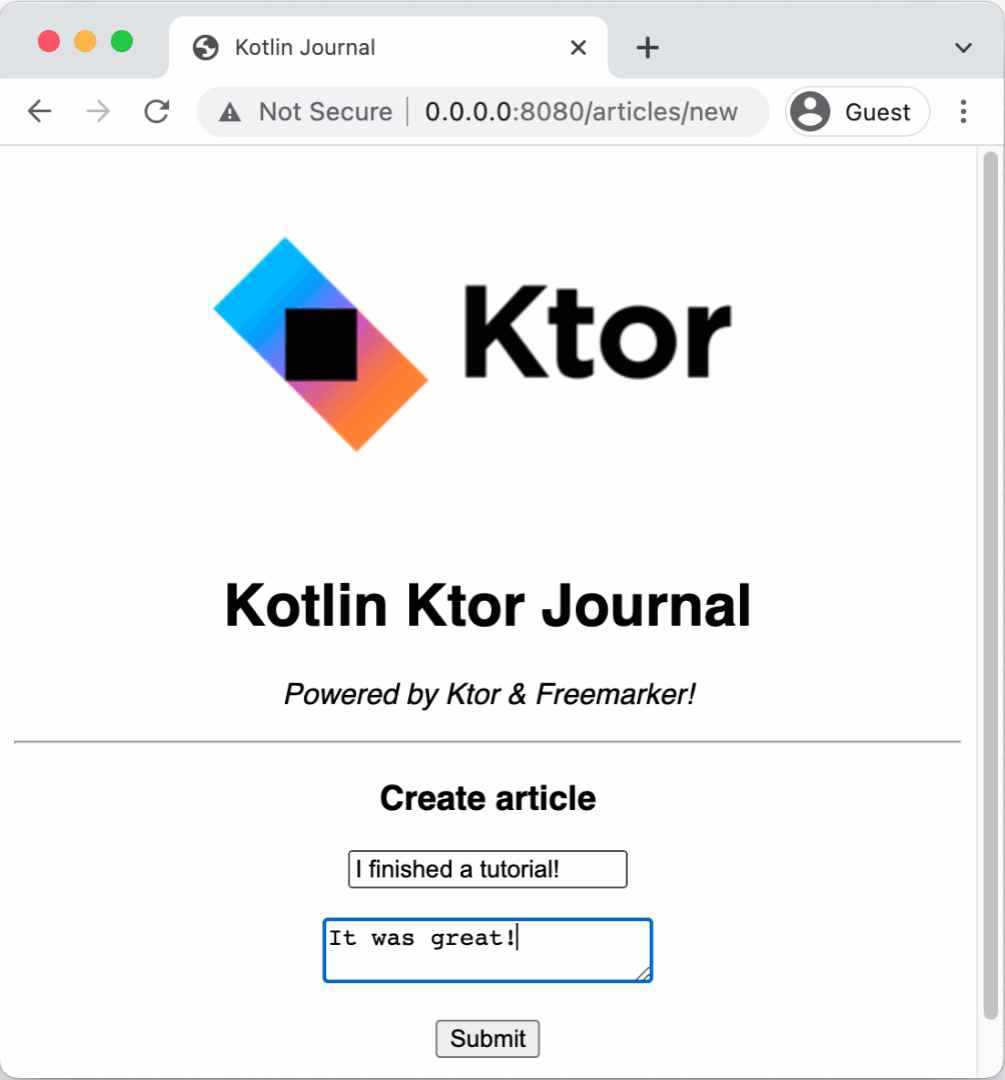Maximize the window with the green button
This screenshot has width=1005, height=1080.
pyautogui.click(x=122, y=41)
